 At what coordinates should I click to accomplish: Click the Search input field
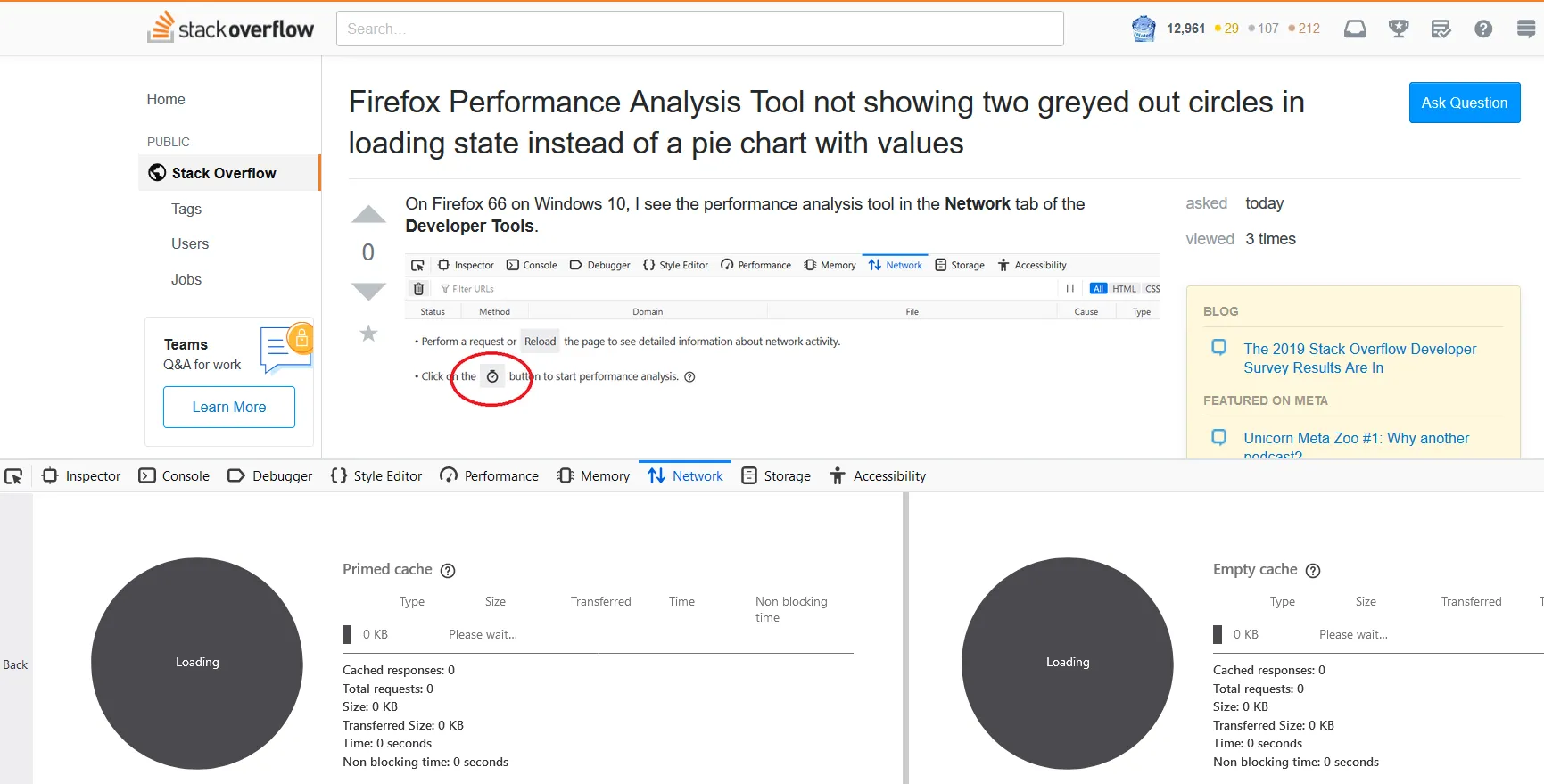click(x=699, y=29)
